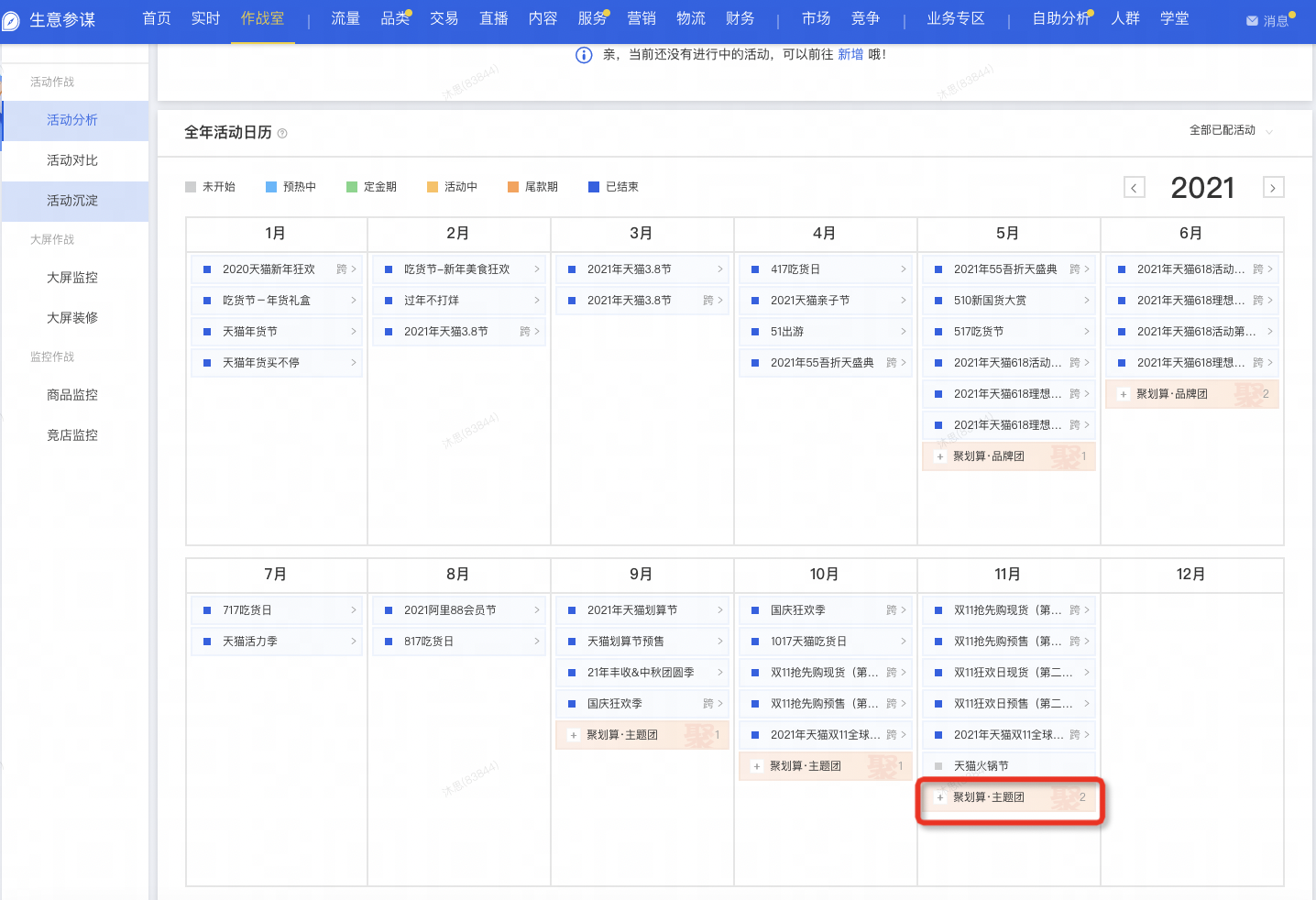Open 自助分析 top menu
The width and height of the screenshot is (1316, 900).
[1061, 18]
